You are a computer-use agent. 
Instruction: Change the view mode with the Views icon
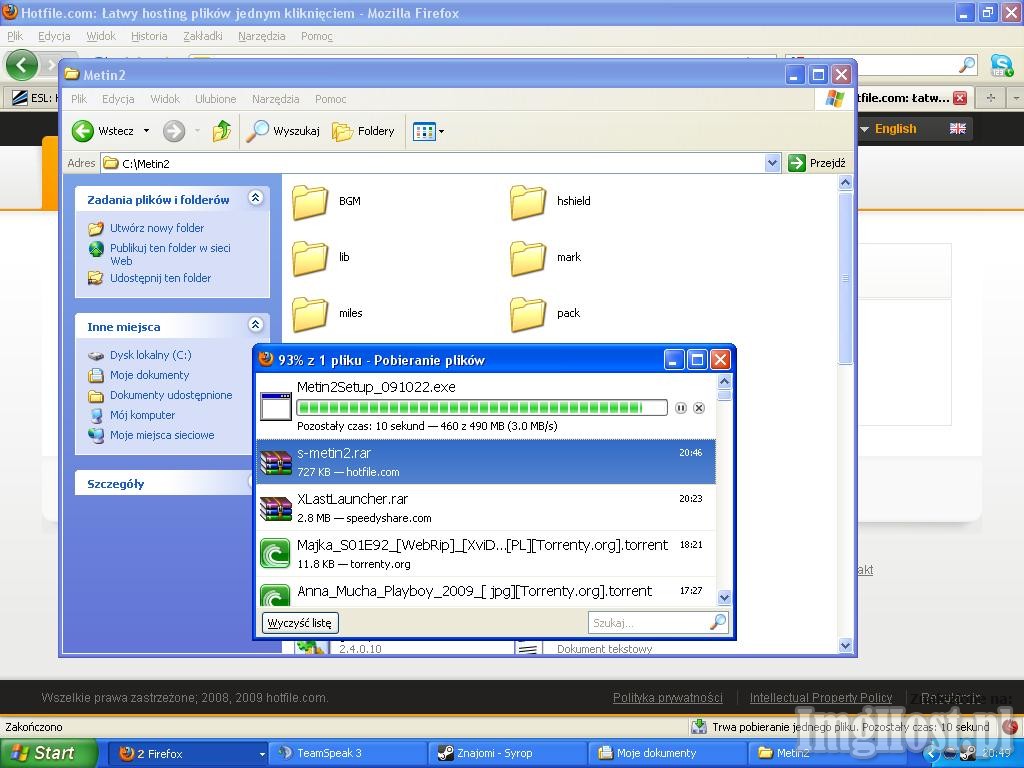[x=424, y=131]
